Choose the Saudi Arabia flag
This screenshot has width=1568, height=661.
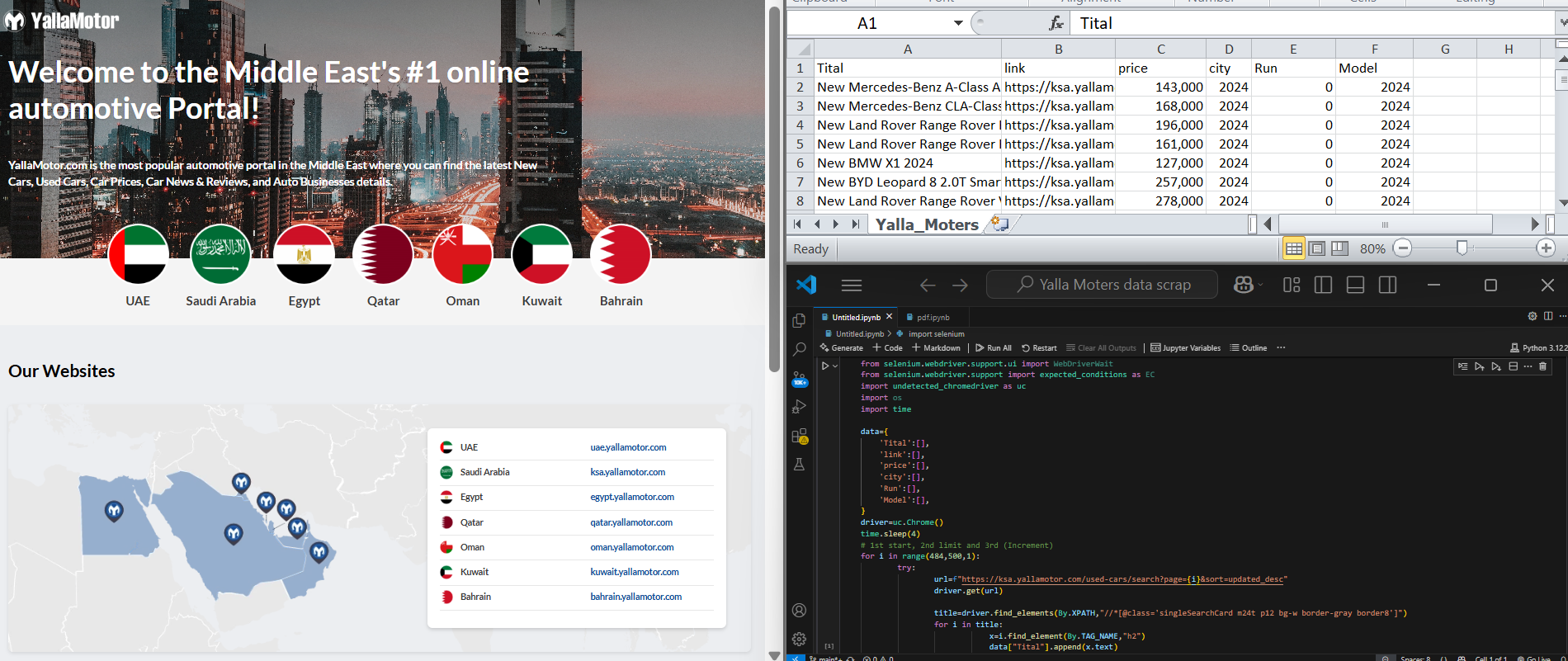point(220,255)
